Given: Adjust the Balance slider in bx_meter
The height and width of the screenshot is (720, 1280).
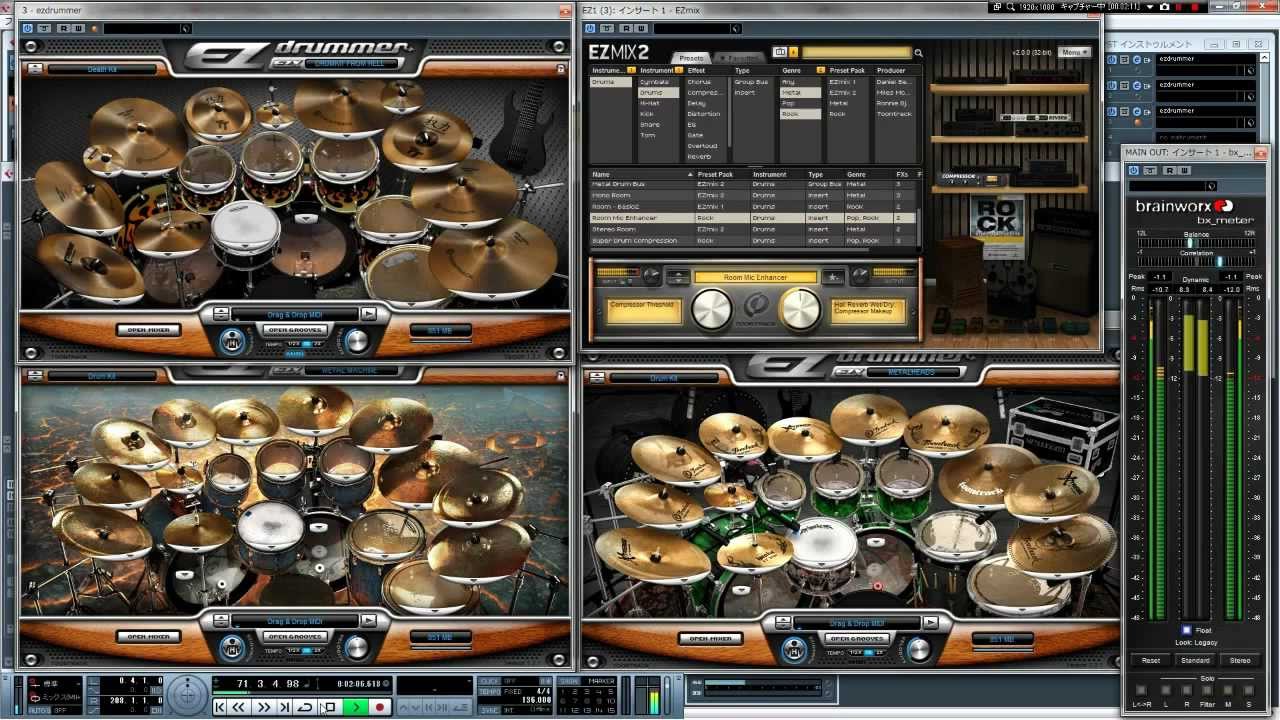Looking at the screenshot, I should (1196, 243).
